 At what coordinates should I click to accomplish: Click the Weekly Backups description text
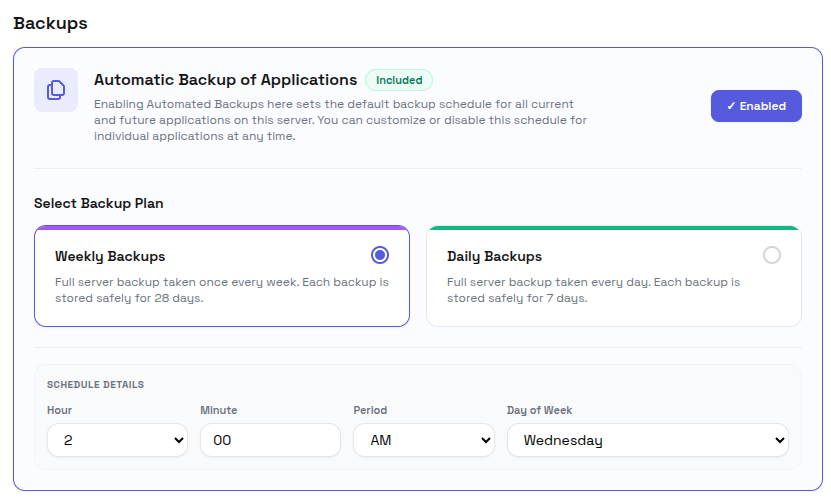pyautogui.click(x=222, y=290)
